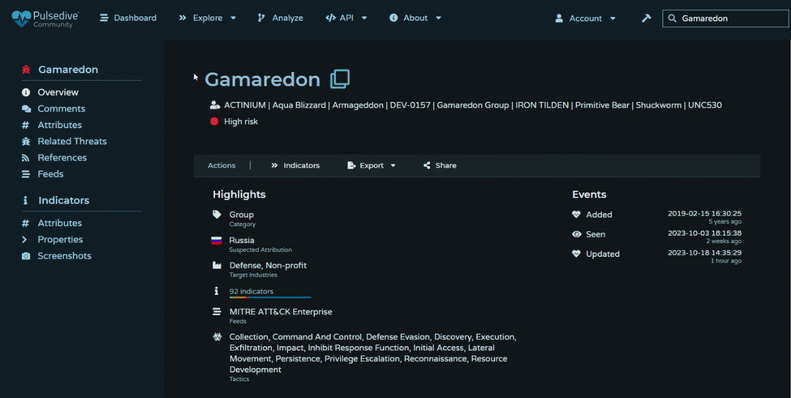The image size is (791, 398).
Task: Click the Added event heart icon
Action: 577,214
